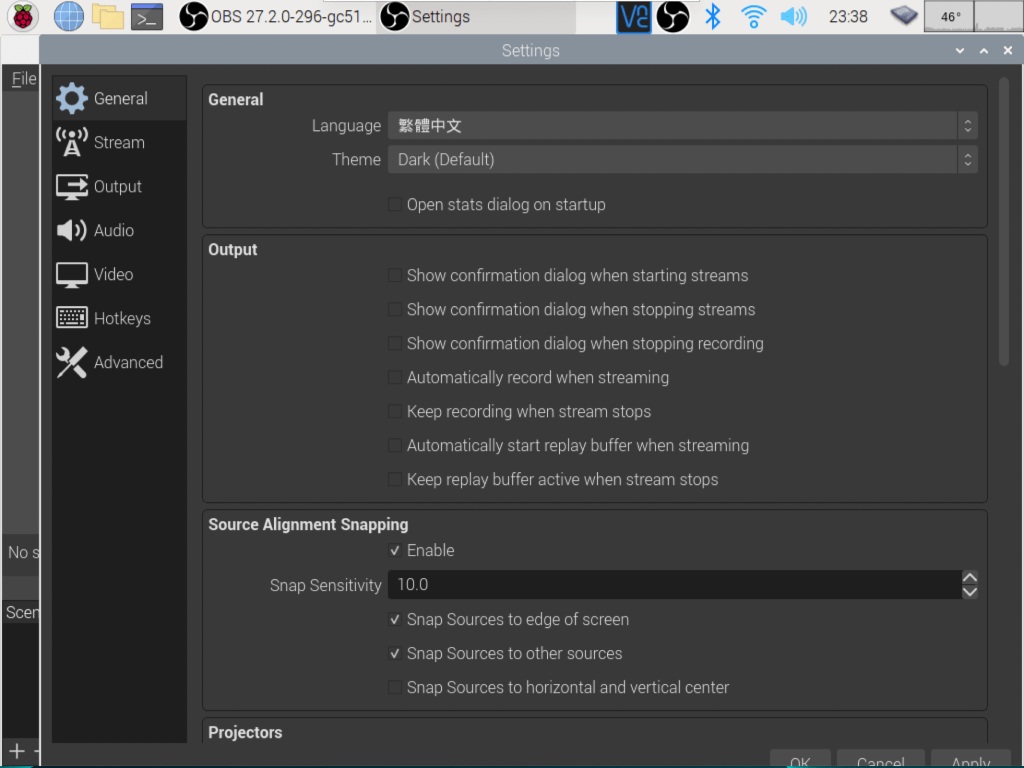
Task: Click the Bluetooth tray icon
Action: 712,16
